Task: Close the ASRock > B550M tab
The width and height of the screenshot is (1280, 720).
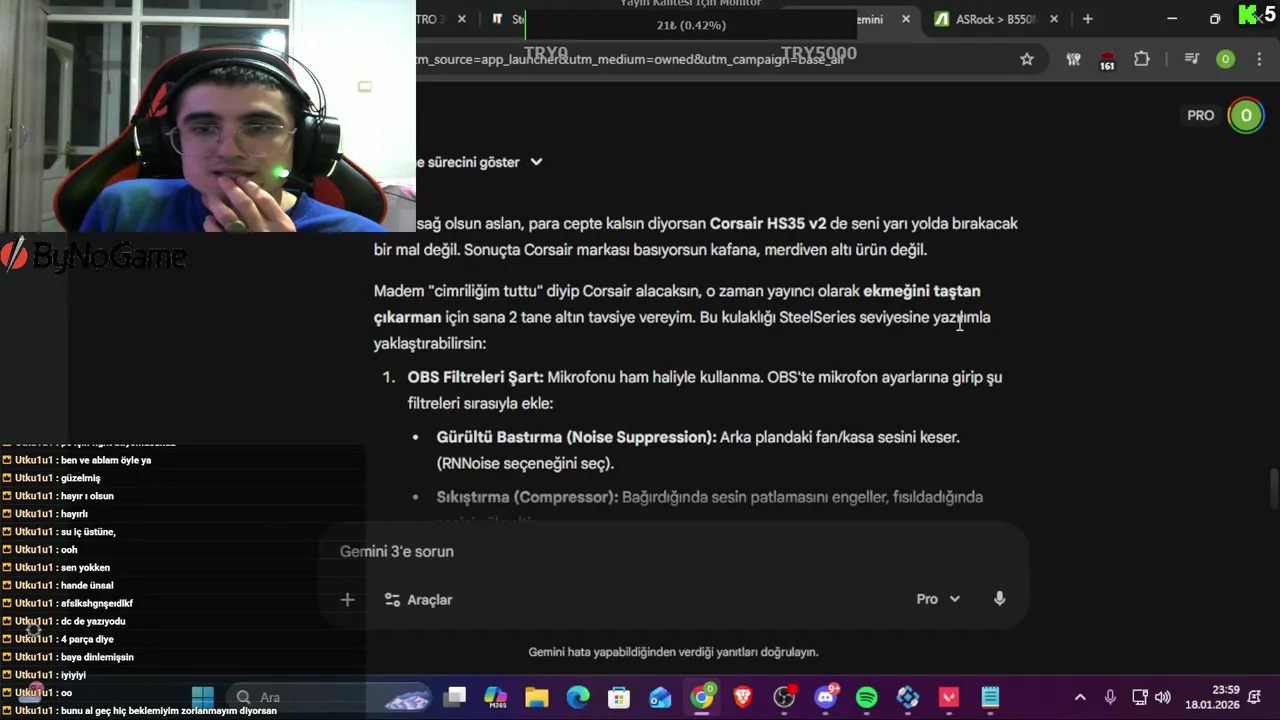Action: [x=1054, y=19]
